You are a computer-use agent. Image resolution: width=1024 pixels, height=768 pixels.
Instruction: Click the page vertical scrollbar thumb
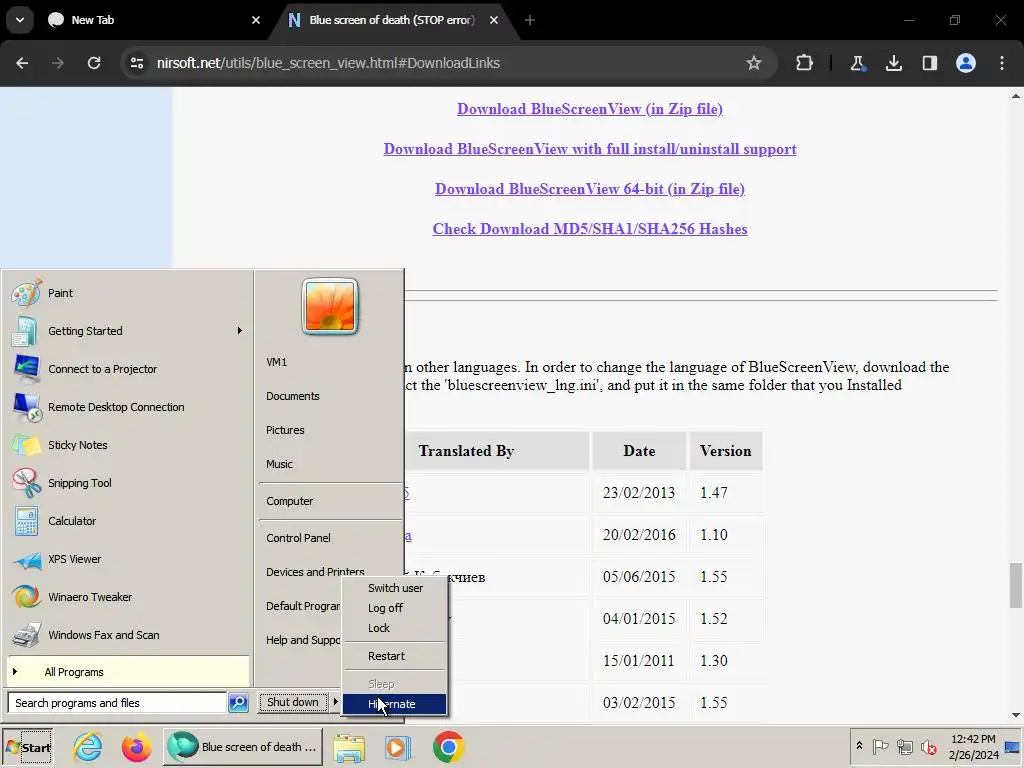point(1016,586)
